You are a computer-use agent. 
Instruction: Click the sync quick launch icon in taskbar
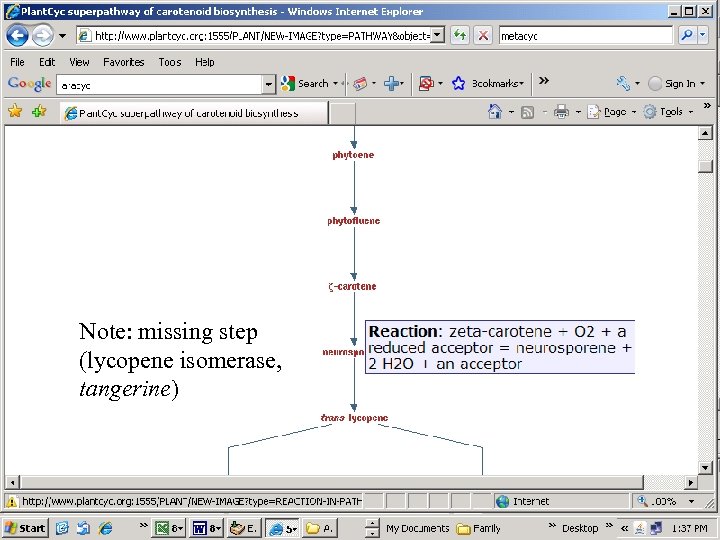click(x=84, y=528)
